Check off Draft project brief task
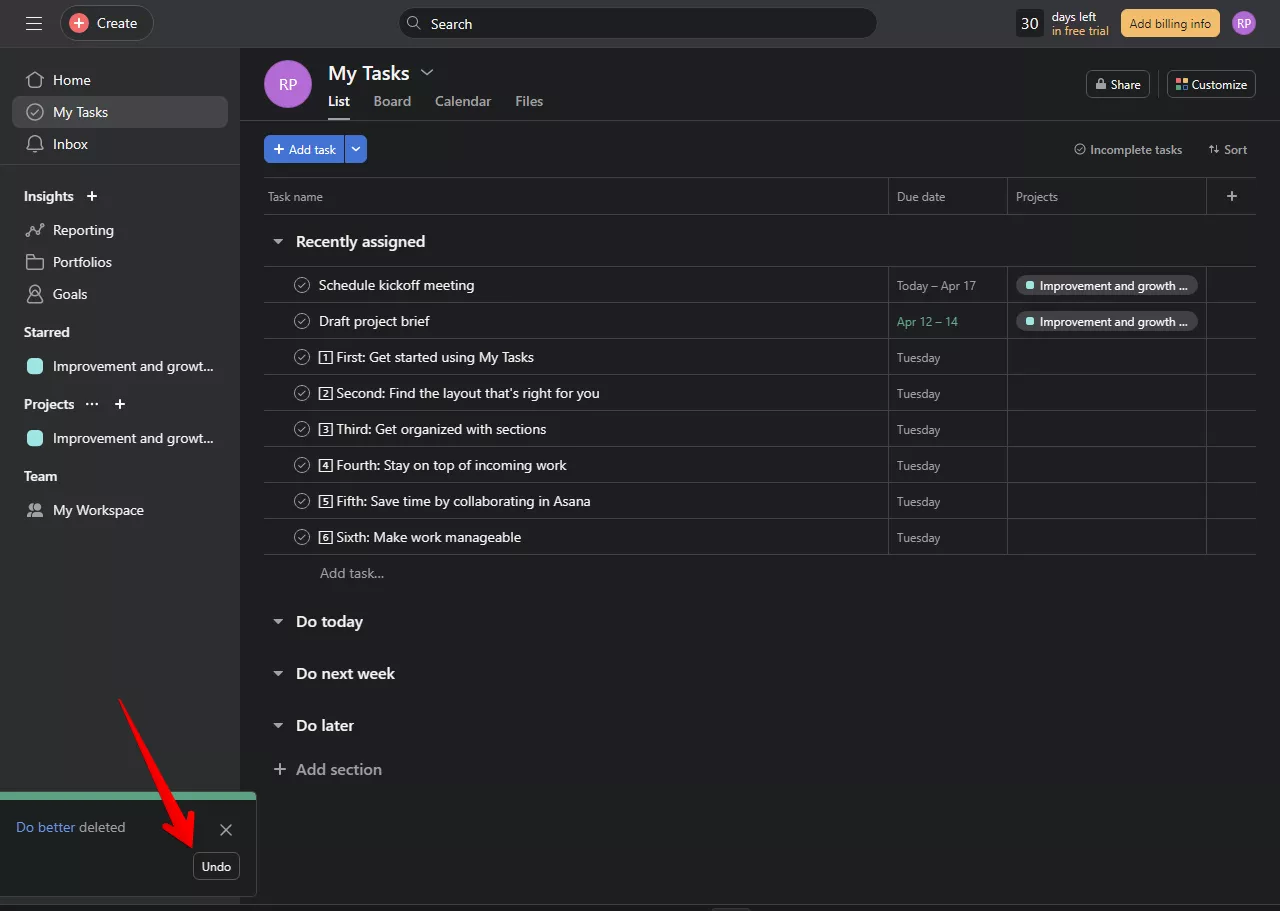This screenshot has height=911, width=1280. click(x=302, y=321)
